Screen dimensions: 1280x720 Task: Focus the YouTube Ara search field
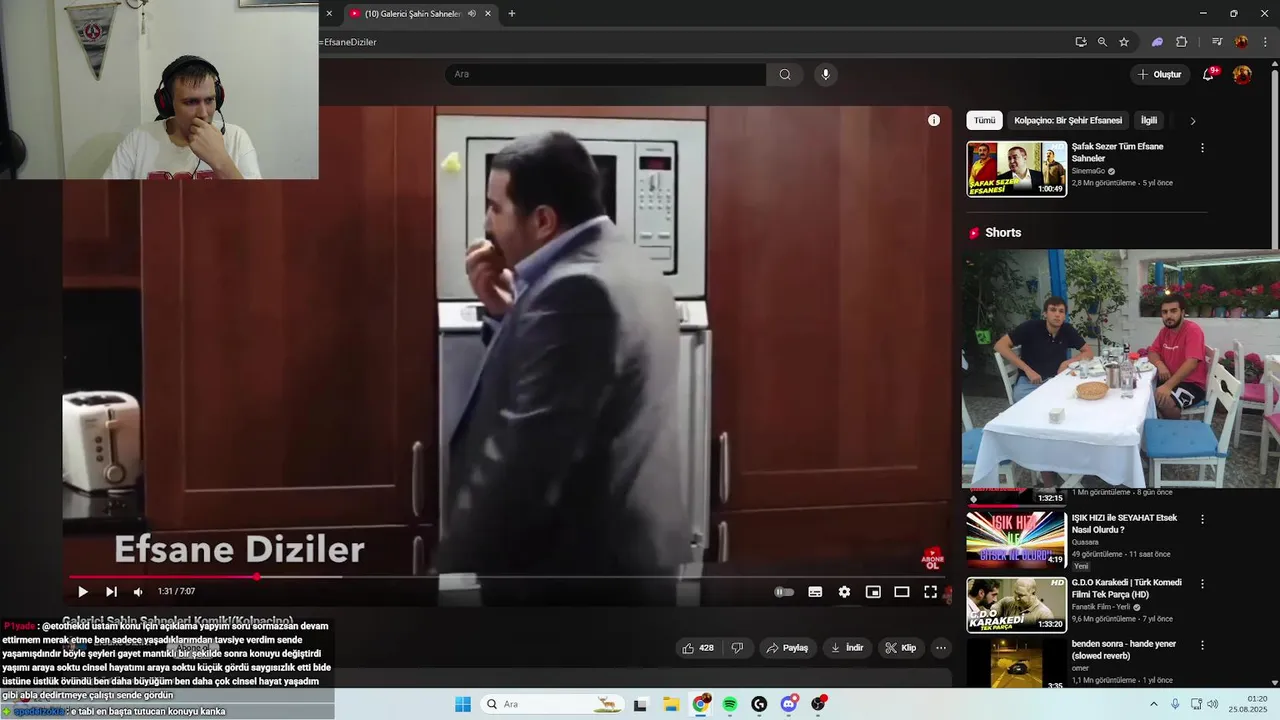click(x=605, y=74)
